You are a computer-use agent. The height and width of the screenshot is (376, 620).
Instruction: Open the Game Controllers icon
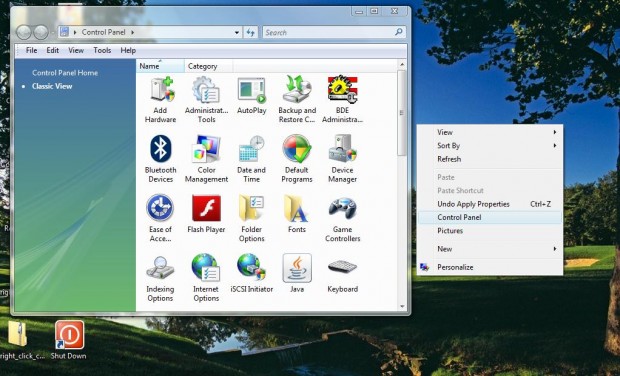click(x=342, y=219)
